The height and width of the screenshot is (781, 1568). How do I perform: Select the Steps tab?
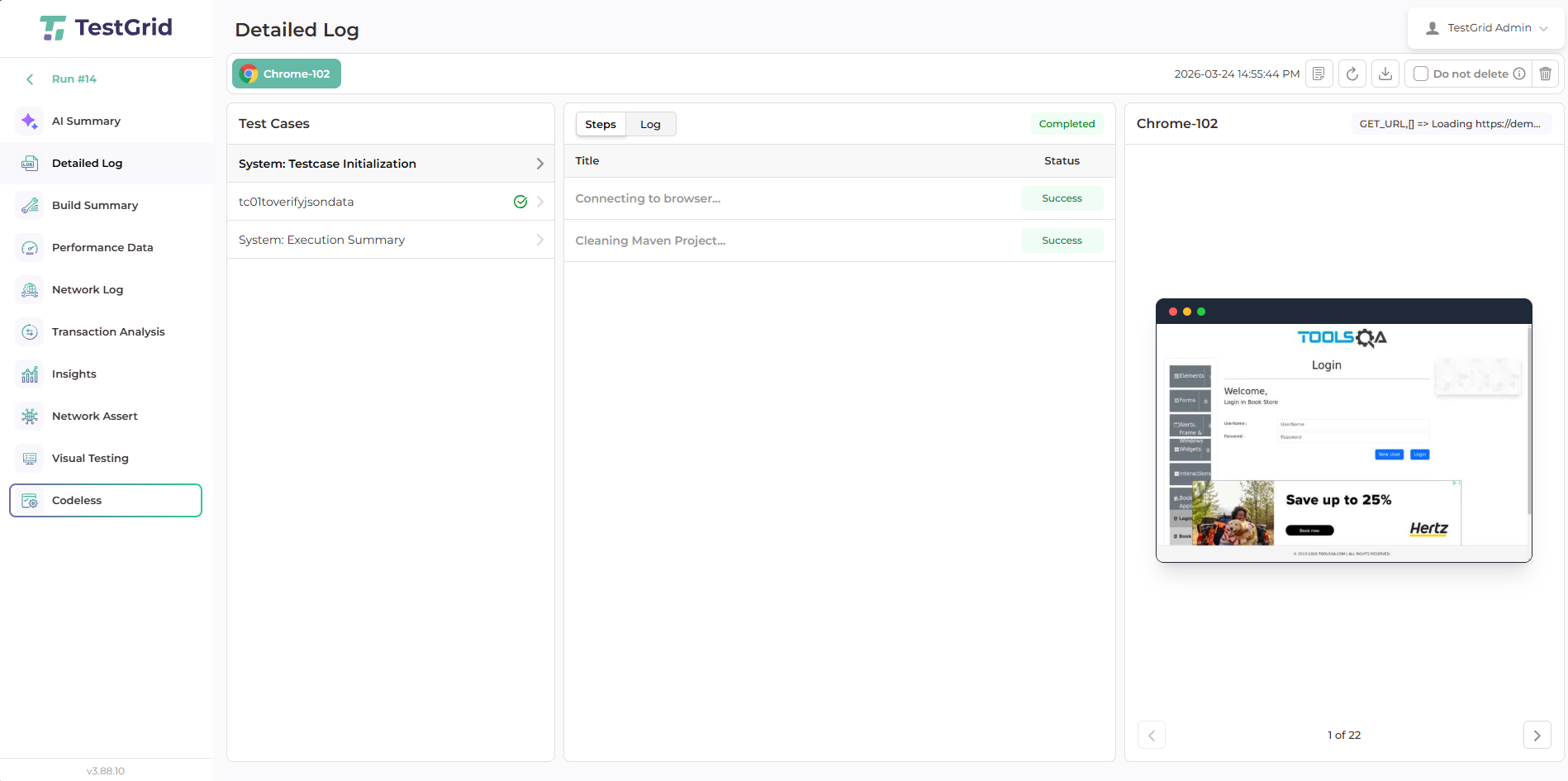tap(601, 125)
